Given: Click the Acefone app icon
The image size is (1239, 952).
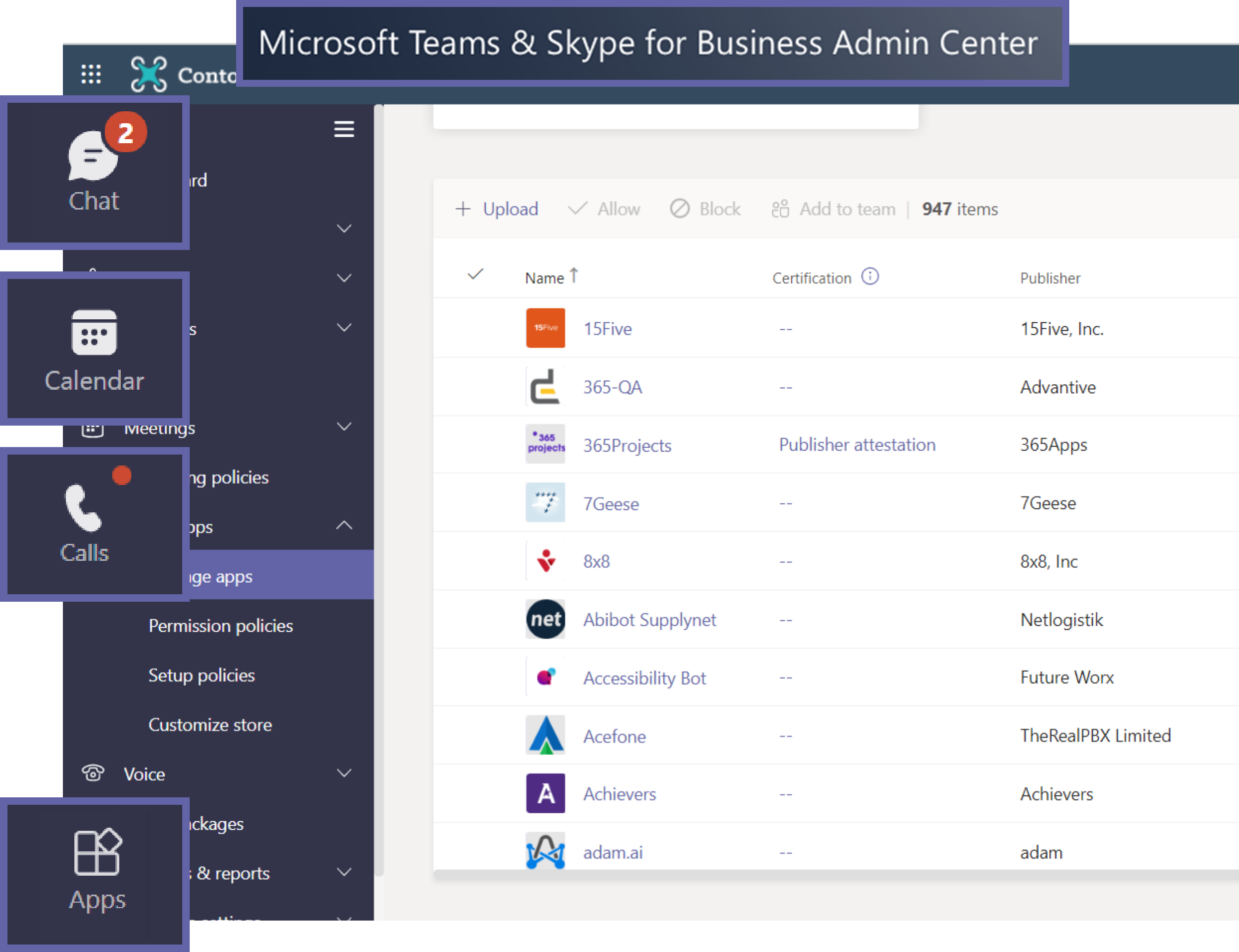Looking at the screenshot, I should pos(545,735).
